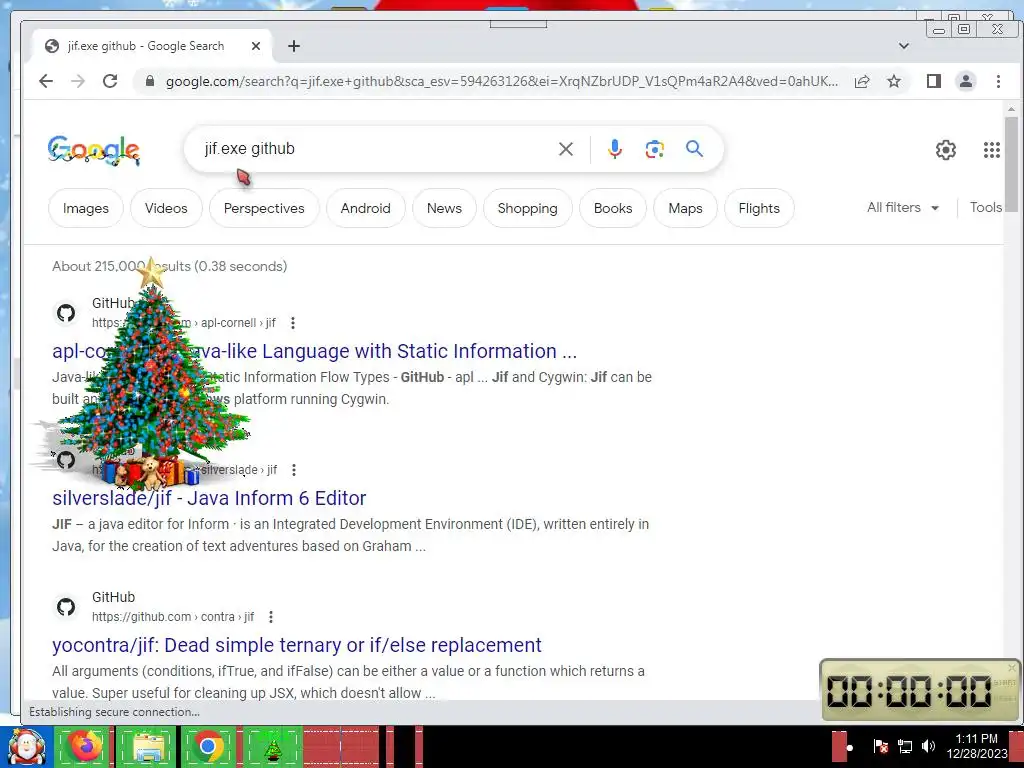
Task: Search by image with Google Lens icon
Action: pos(655,149)
